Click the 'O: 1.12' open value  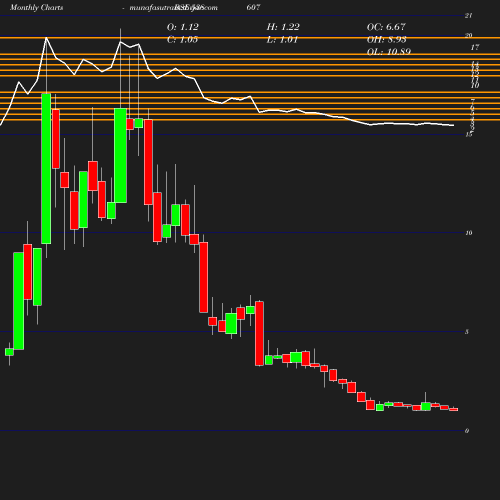pyautogui.click(x=182, y=27)
